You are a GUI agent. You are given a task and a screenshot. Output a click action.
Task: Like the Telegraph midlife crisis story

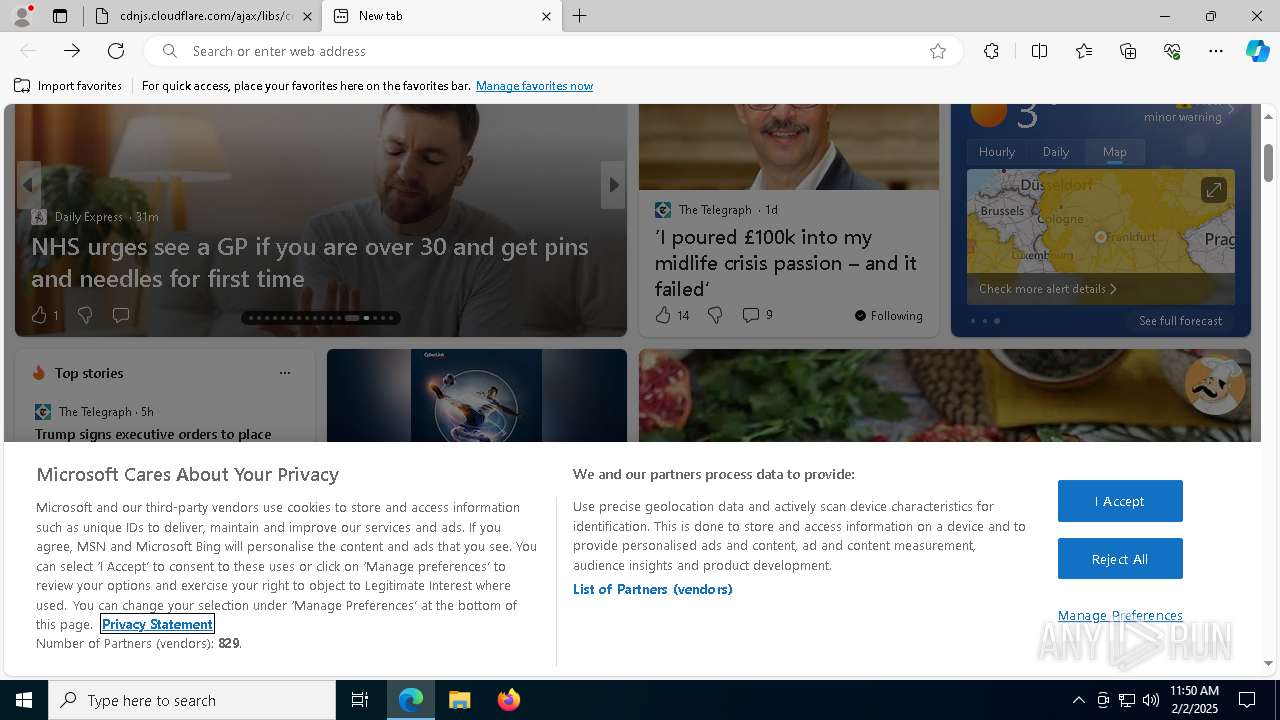[672, 315]
